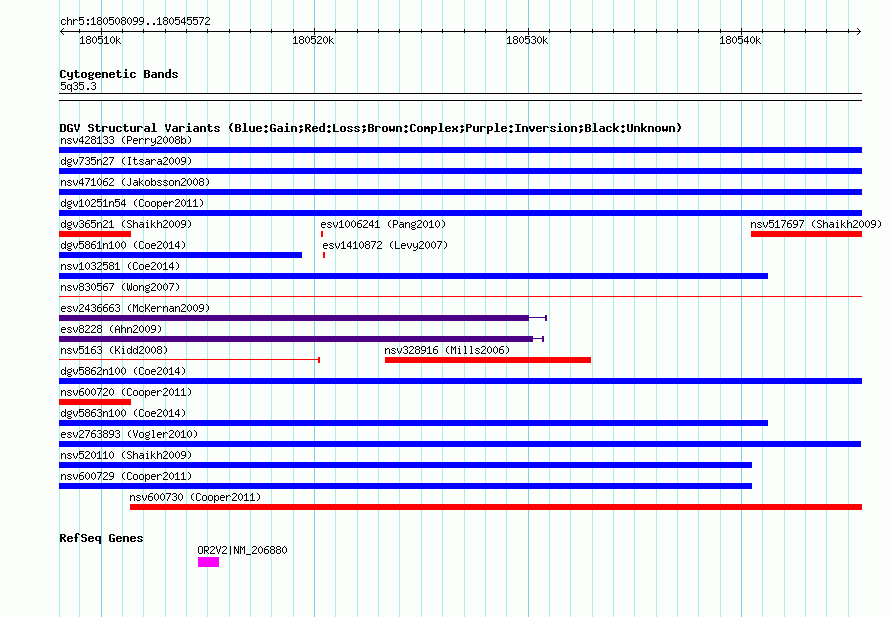Click the nsv520110 (Shaikh2009) label

tap(126, 455)
